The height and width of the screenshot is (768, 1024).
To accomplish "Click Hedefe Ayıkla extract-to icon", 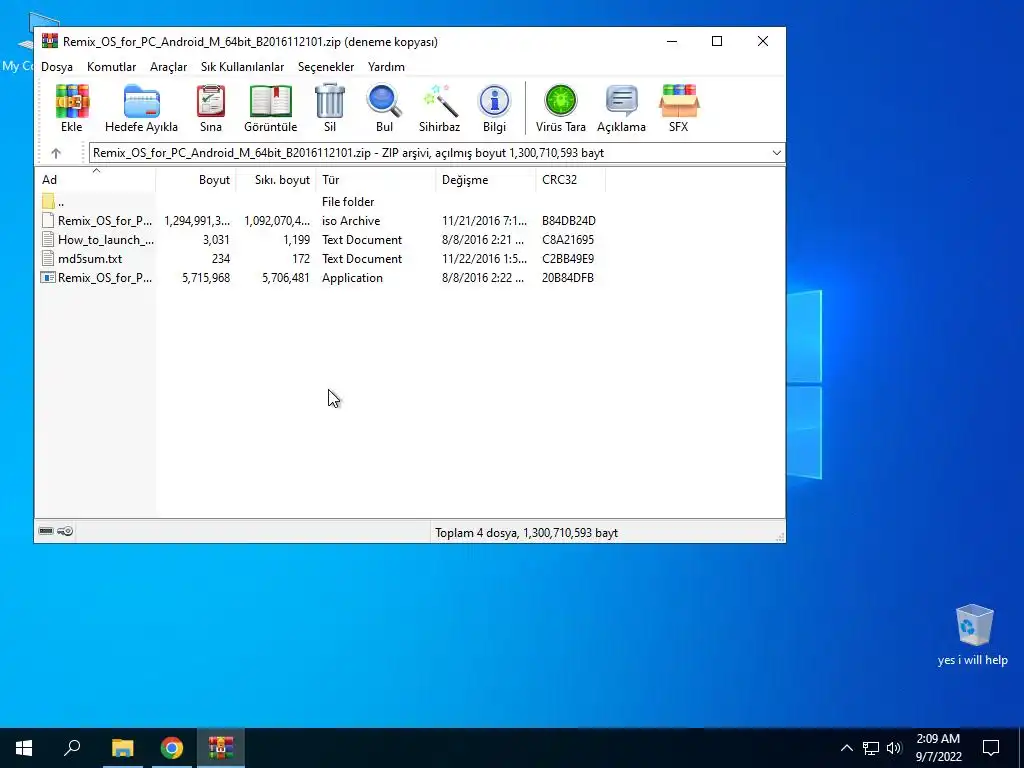I will [141, 108].
